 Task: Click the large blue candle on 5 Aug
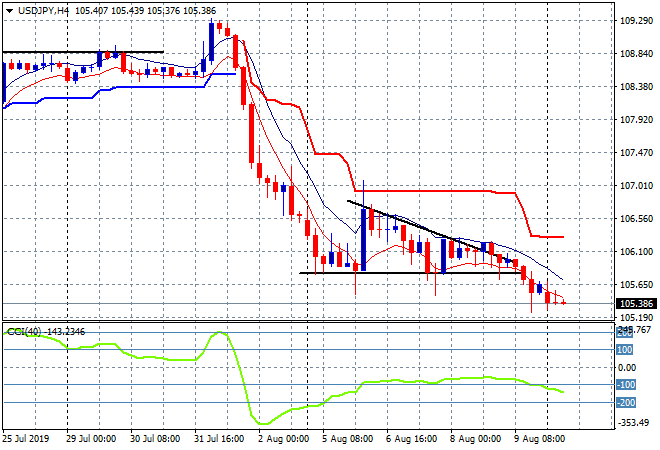pyautogui.click(x=363, y=240)
